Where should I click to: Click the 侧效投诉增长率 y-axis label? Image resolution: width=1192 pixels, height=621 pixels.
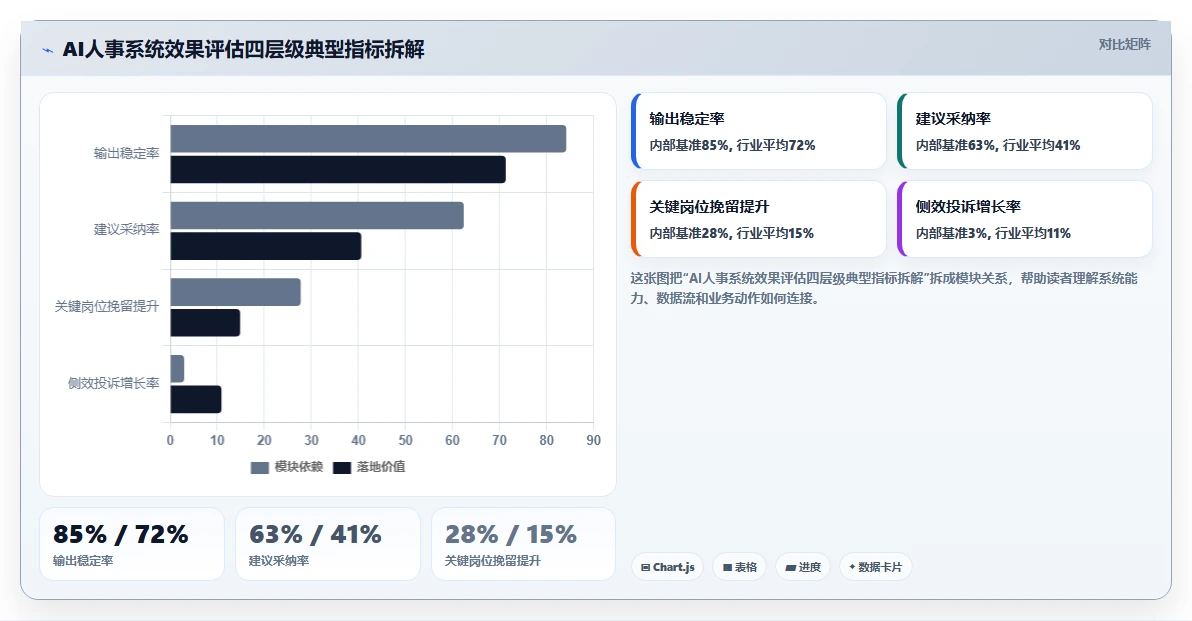click(x=113, y=383)
